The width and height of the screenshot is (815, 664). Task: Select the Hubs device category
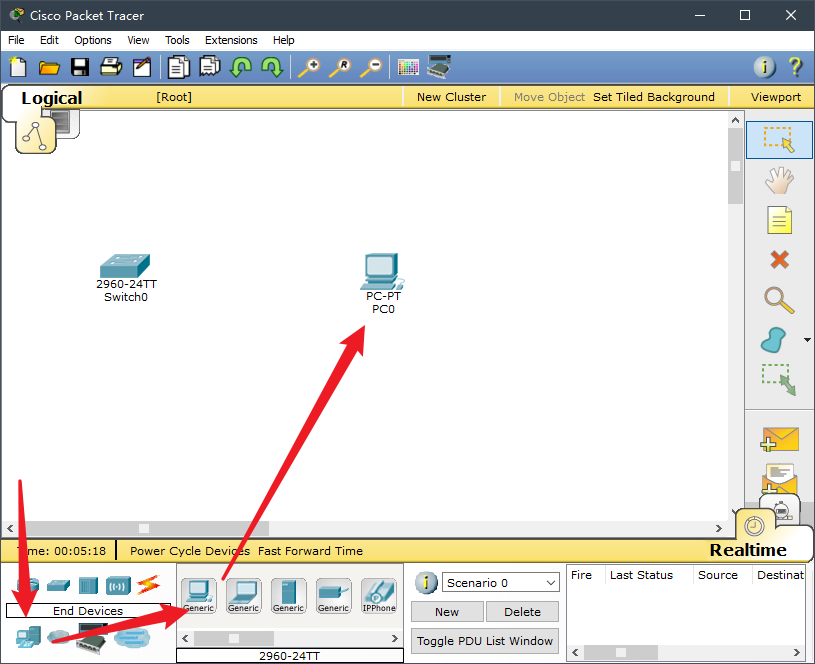click(88, 586)
